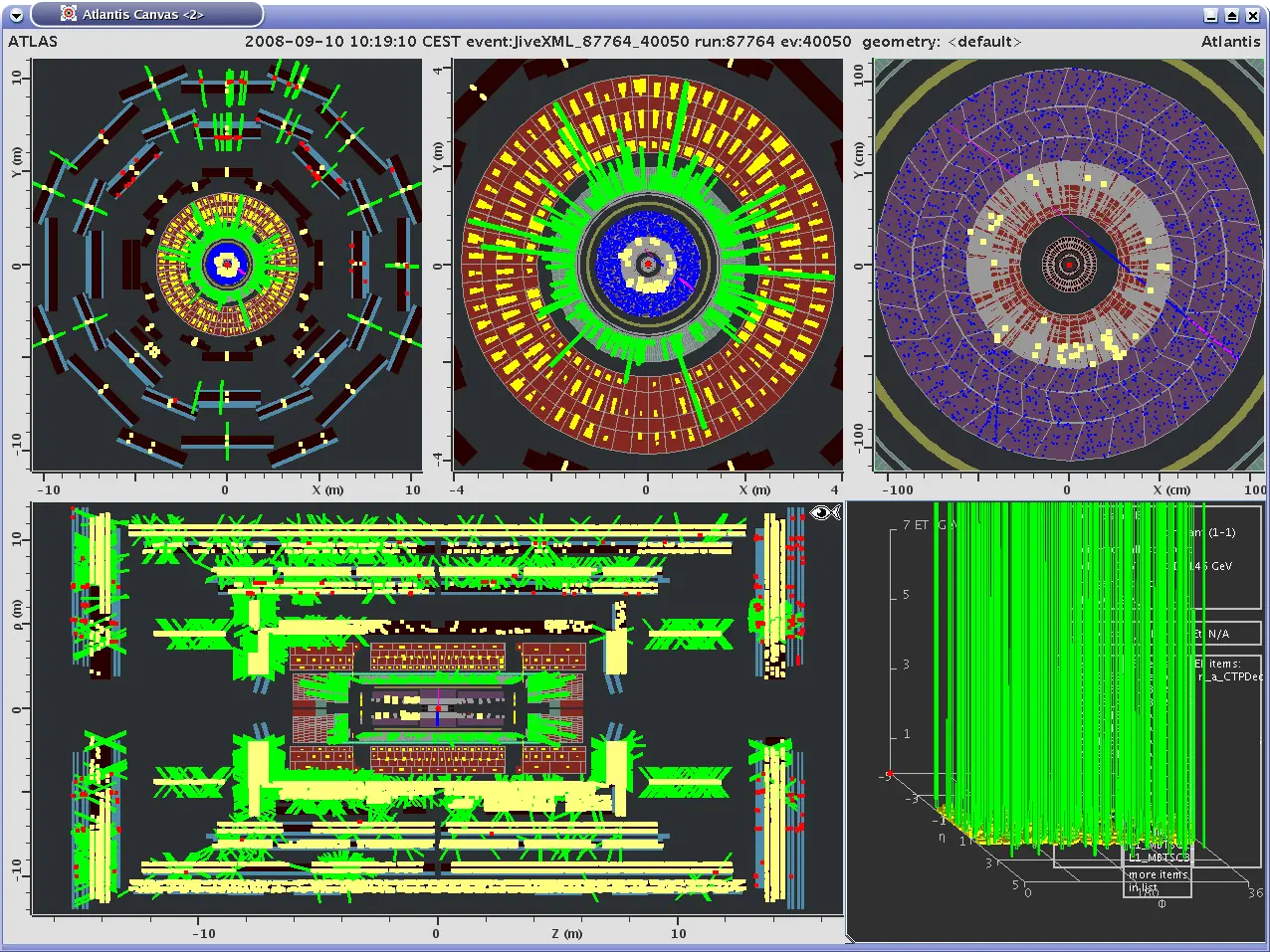Click the "Atlantis" label at the header's right
This screenshot has height=952, width=1270.
1230,42
